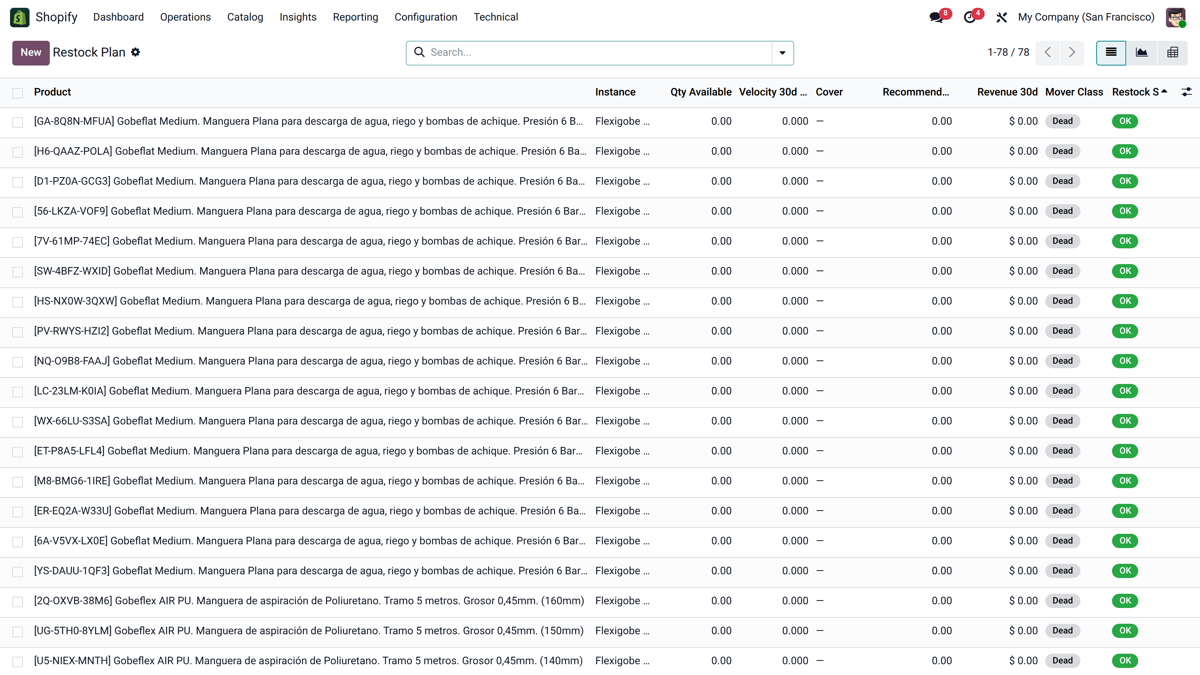
Task: Open the user avatar menu
Action: pos(1176,17)
